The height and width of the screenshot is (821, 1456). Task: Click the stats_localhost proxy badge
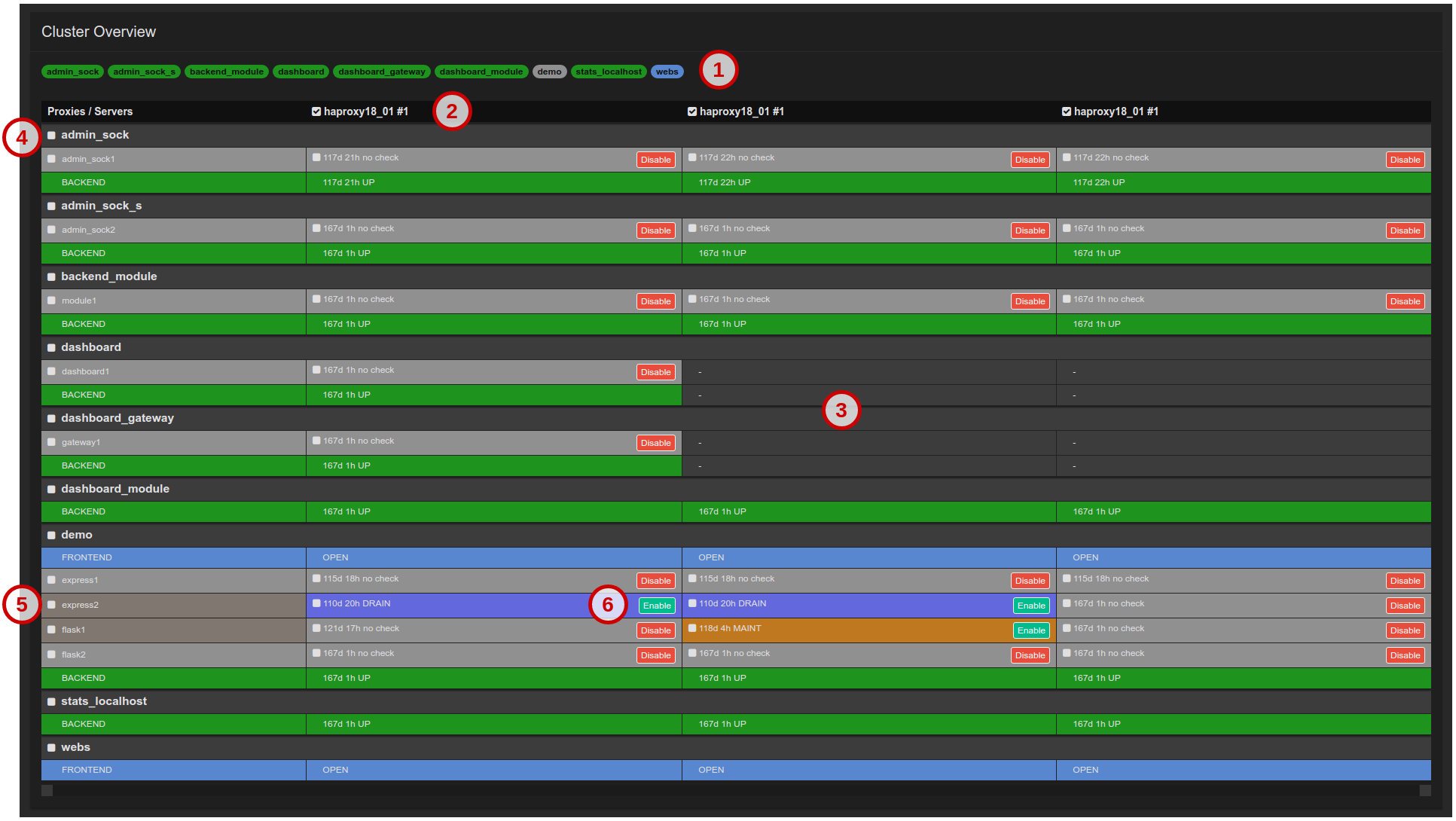(608, 71)
